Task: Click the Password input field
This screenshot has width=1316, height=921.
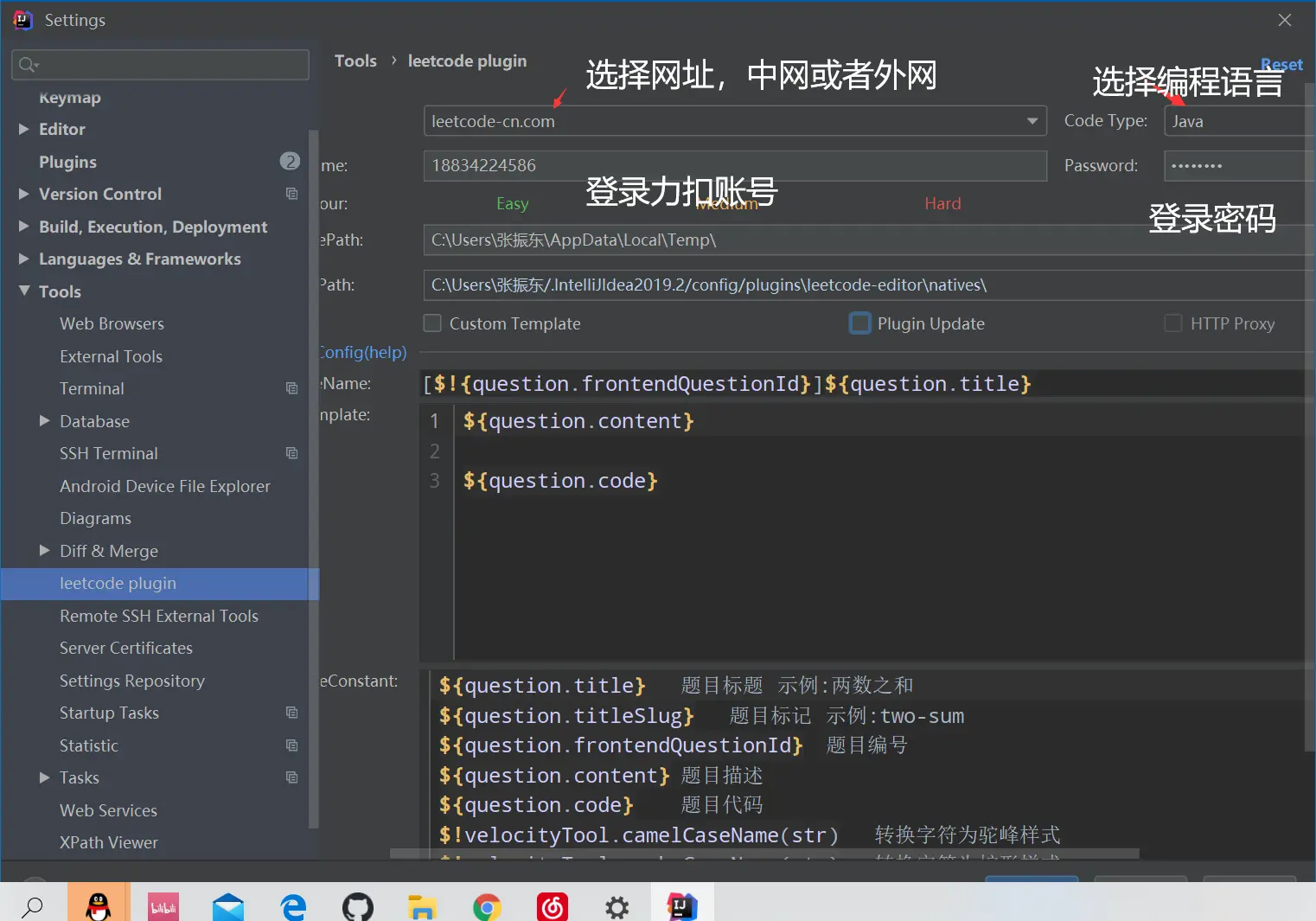Action: (1240, 165)
